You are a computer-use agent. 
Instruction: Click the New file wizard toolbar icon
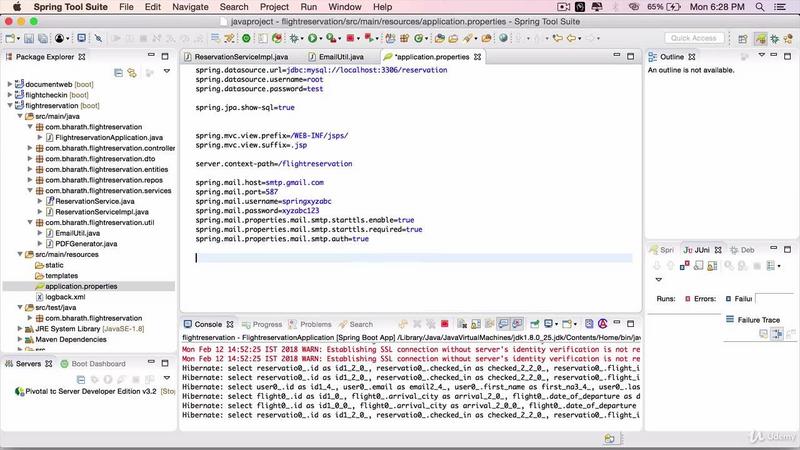[10, 38]
